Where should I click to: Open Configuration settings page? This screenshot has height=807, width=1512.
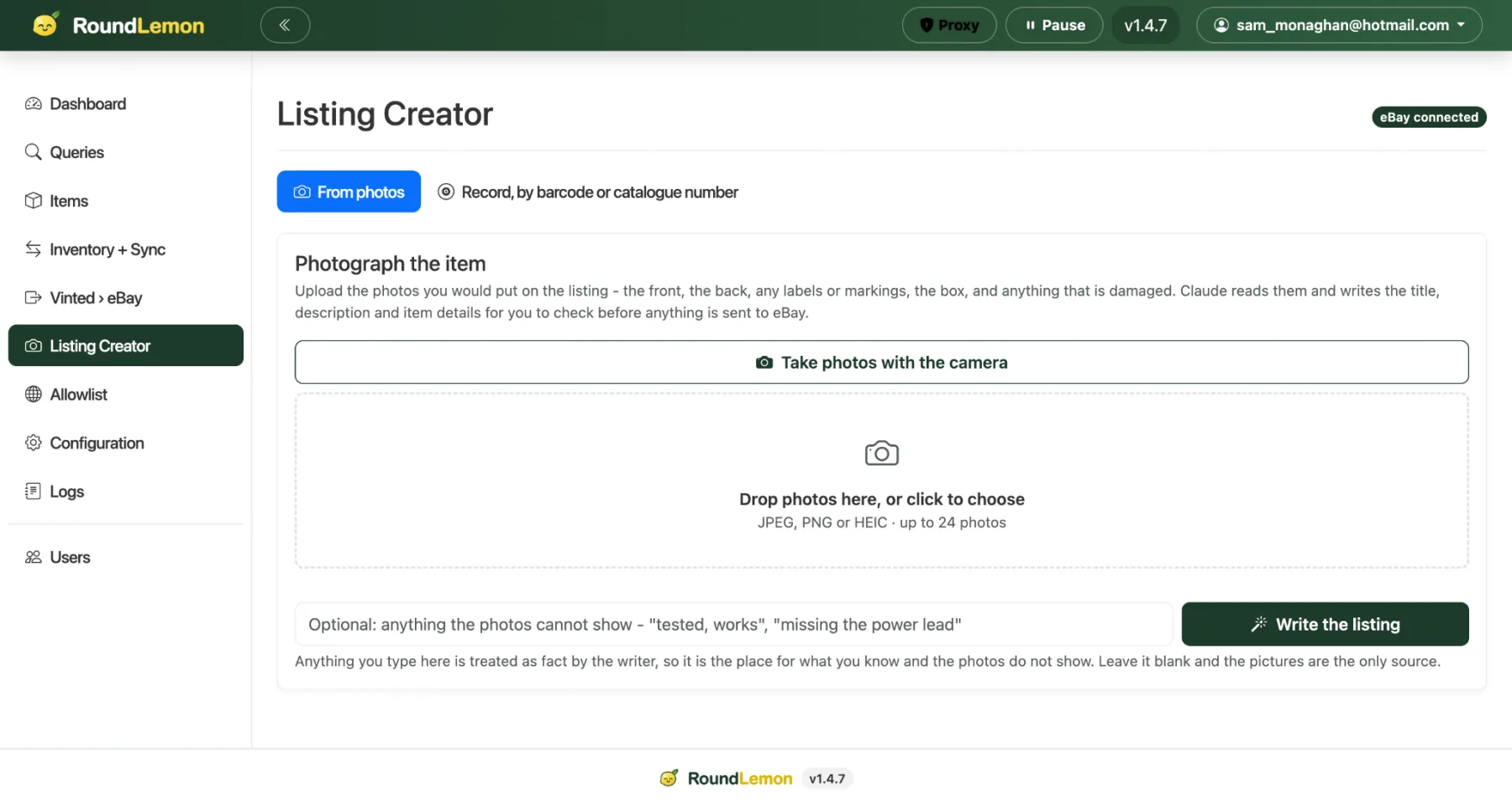tap(126, 443)
